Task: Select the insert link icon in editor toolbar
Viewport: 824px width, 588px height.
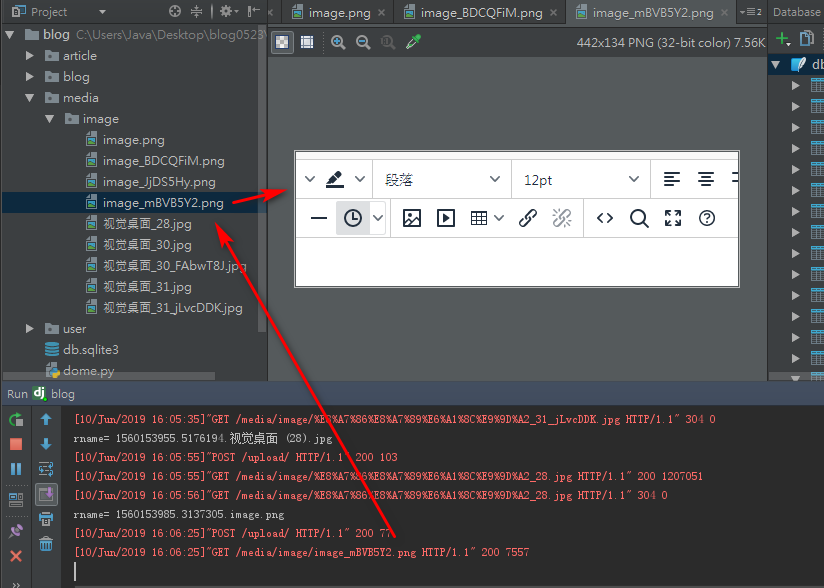Action: [x=527, y=218]
